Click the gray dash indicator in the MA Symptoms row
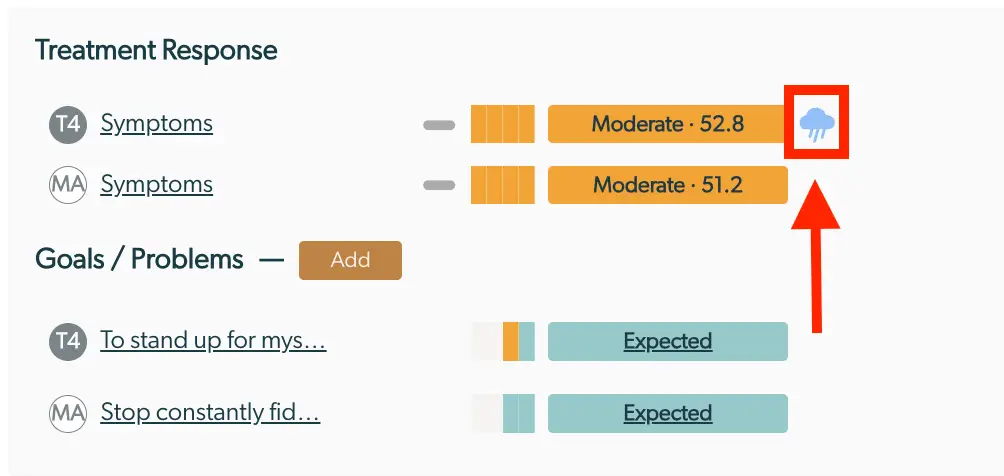Viewport: 1004px width, 476px height. 438,185
